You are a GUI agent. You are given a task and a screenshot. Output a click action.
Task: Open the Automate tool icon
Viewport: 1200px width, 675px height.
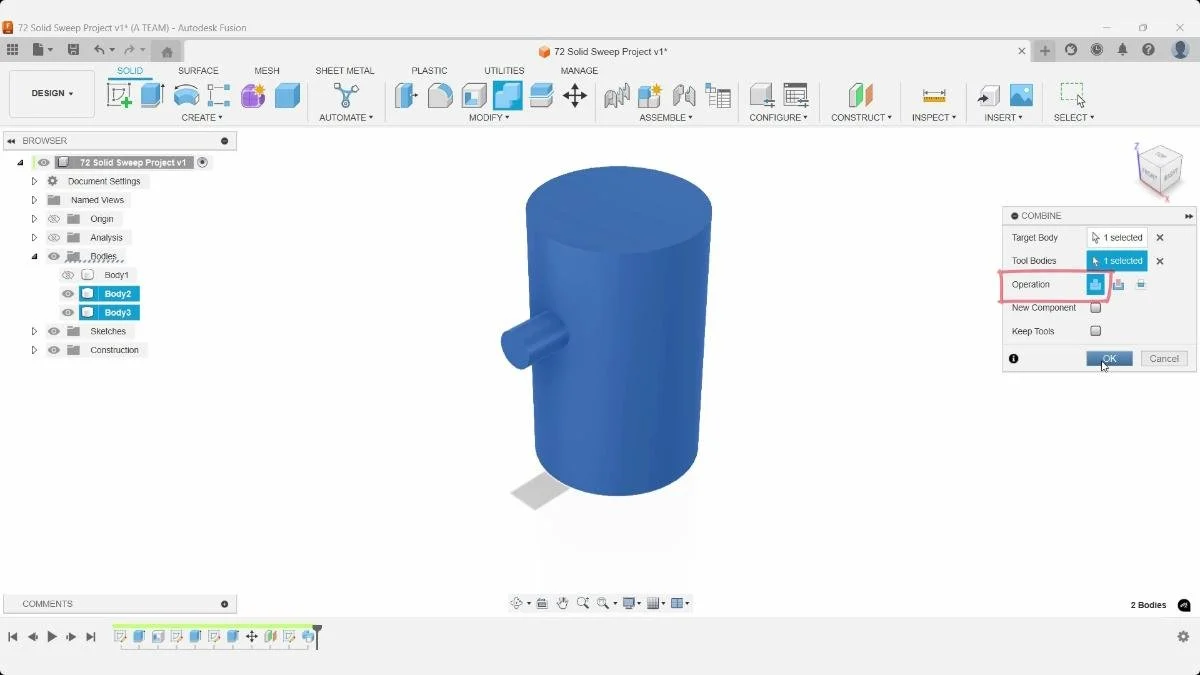346,95
